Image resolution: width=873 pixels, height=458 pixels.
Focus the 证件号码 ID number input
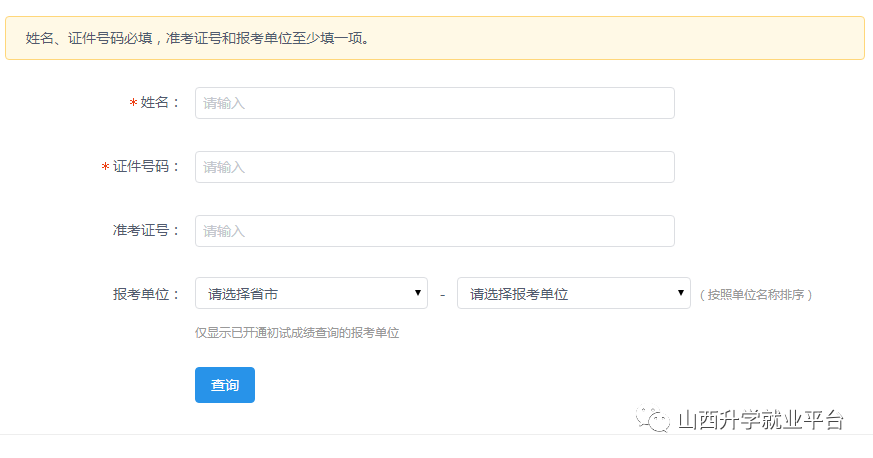434,167
